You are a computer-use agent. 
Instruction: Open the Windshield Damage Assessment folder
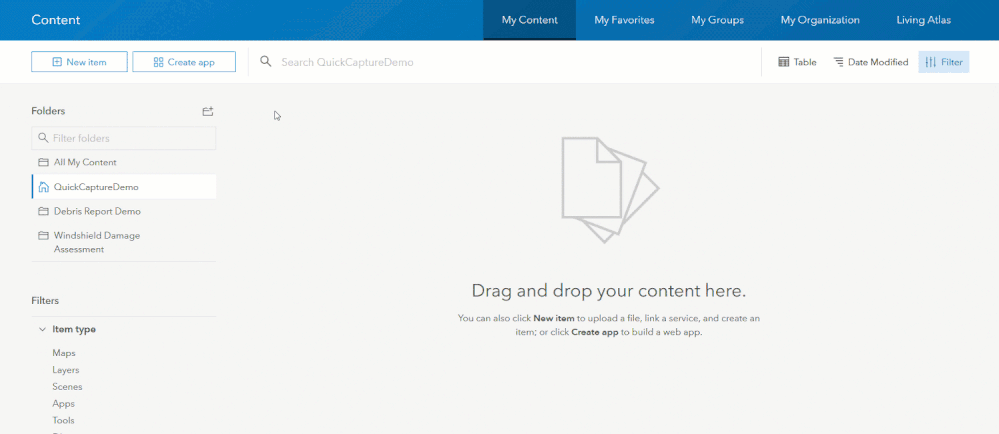tap(124, 242)
